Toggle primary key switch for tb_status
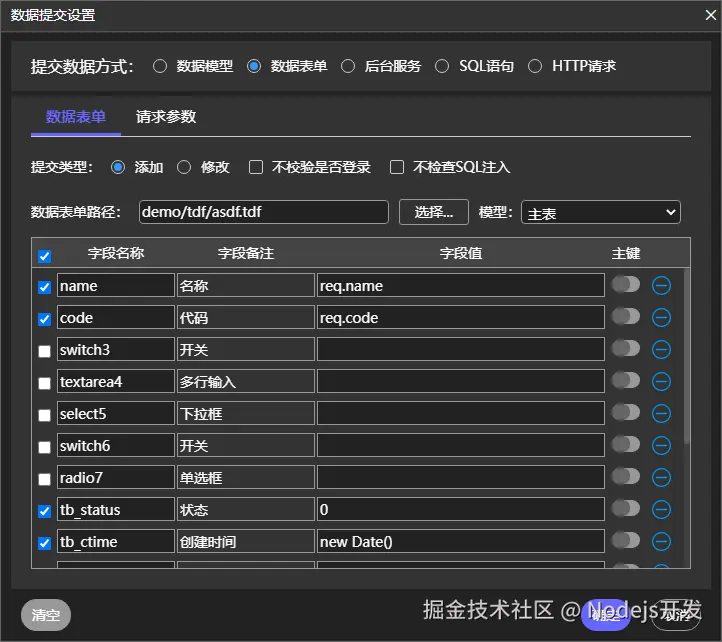Screen dimensions: 722x642 coord(626,508)
